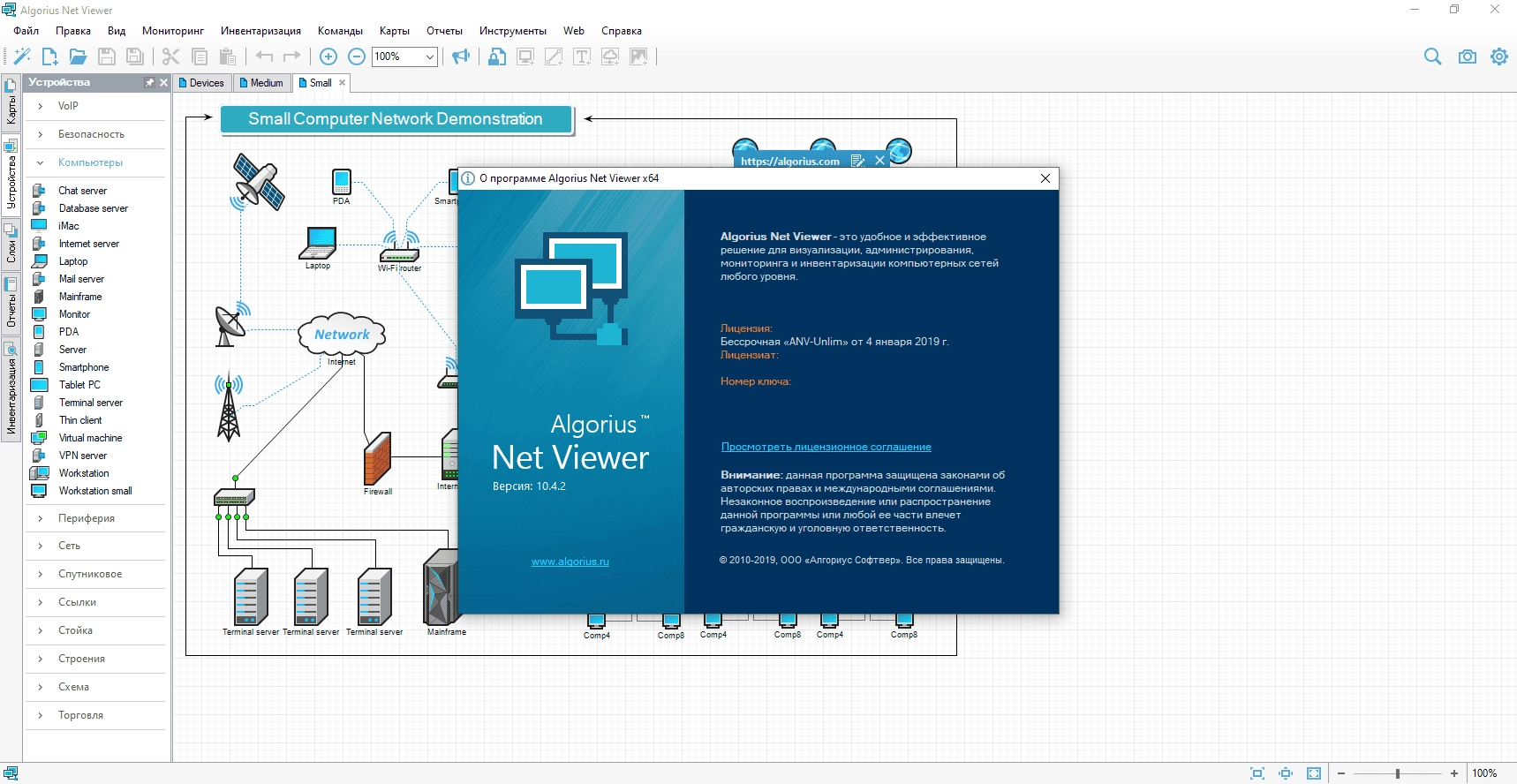Expand the VoIP category
The image size is (1517, 784).
[41, 106]
